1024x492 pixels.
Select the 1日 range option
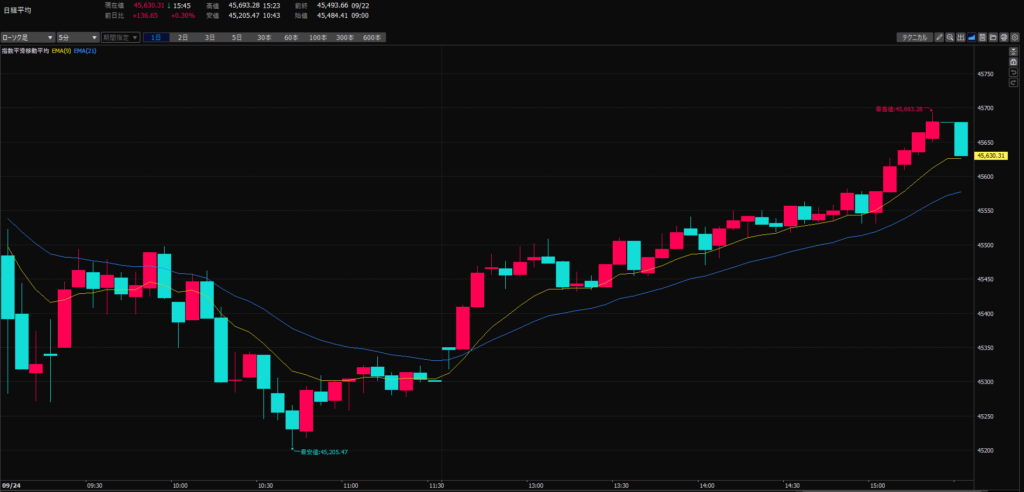[x=156, y=37]
